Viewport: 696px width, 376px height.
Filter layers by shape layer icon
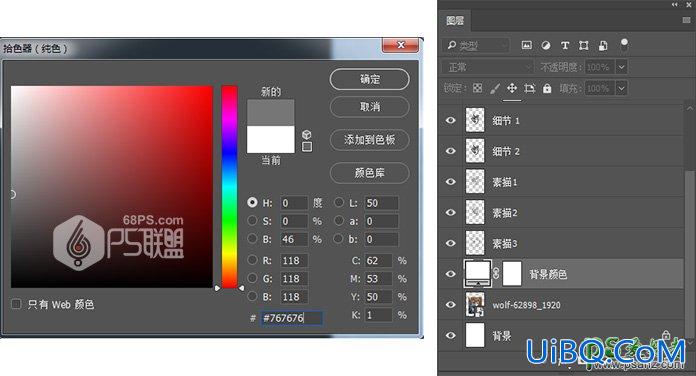pyautogui.click(x=584, y=45)
